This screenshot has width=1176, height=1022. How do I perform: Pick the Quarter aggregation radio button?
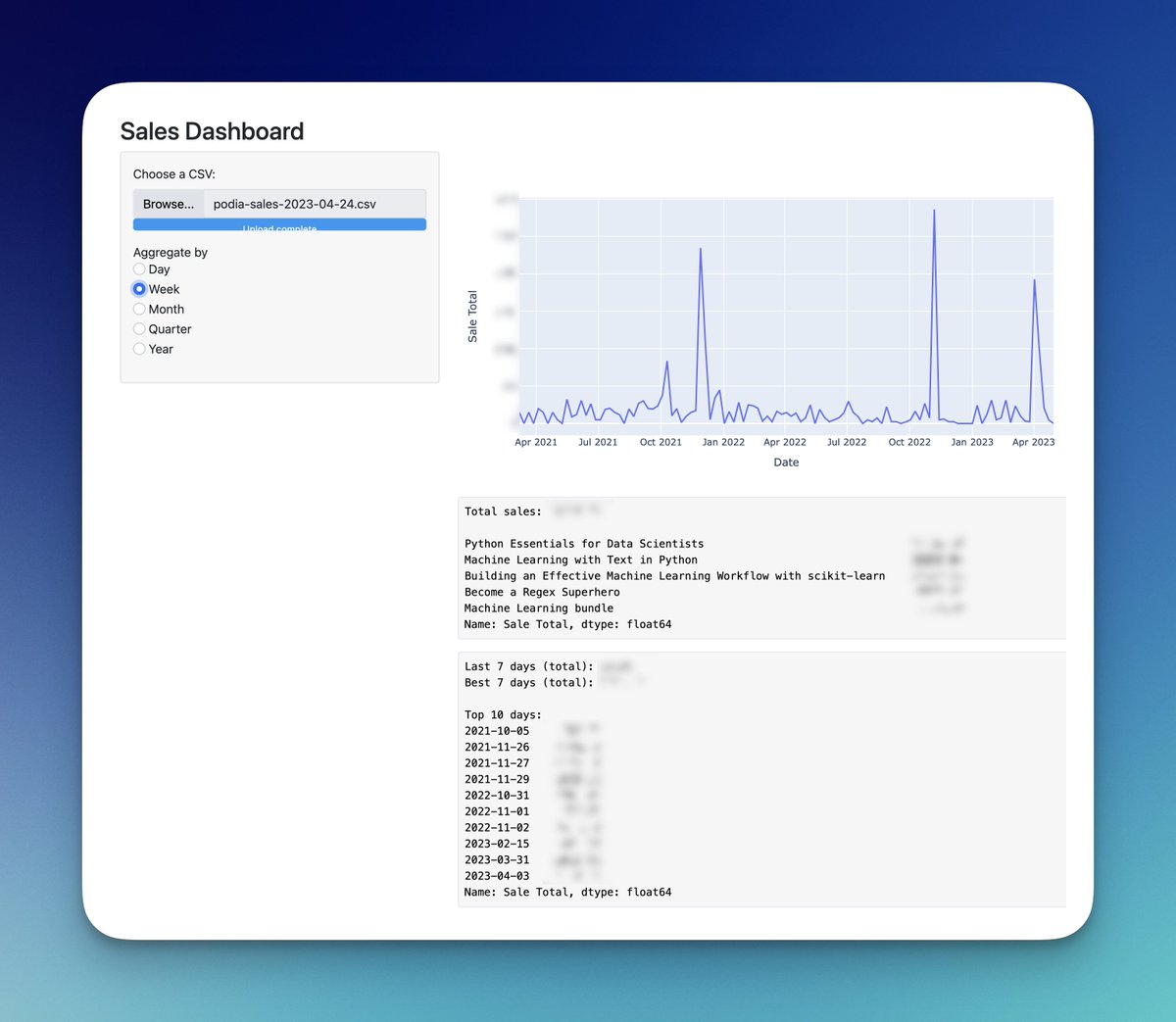(x=139, y=329)
